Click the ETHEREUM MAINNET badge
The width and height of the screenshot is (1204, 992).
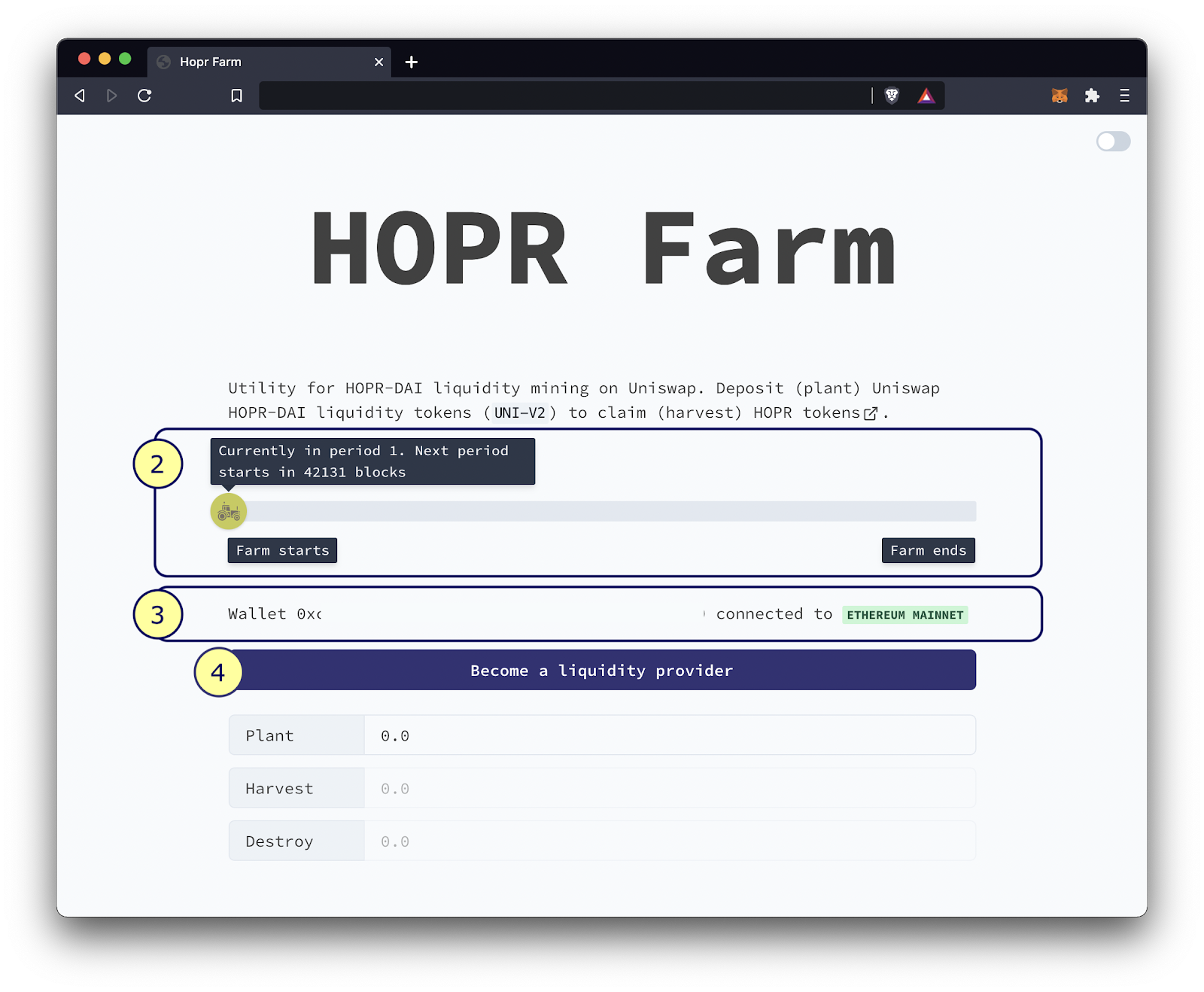pos(905,615)
